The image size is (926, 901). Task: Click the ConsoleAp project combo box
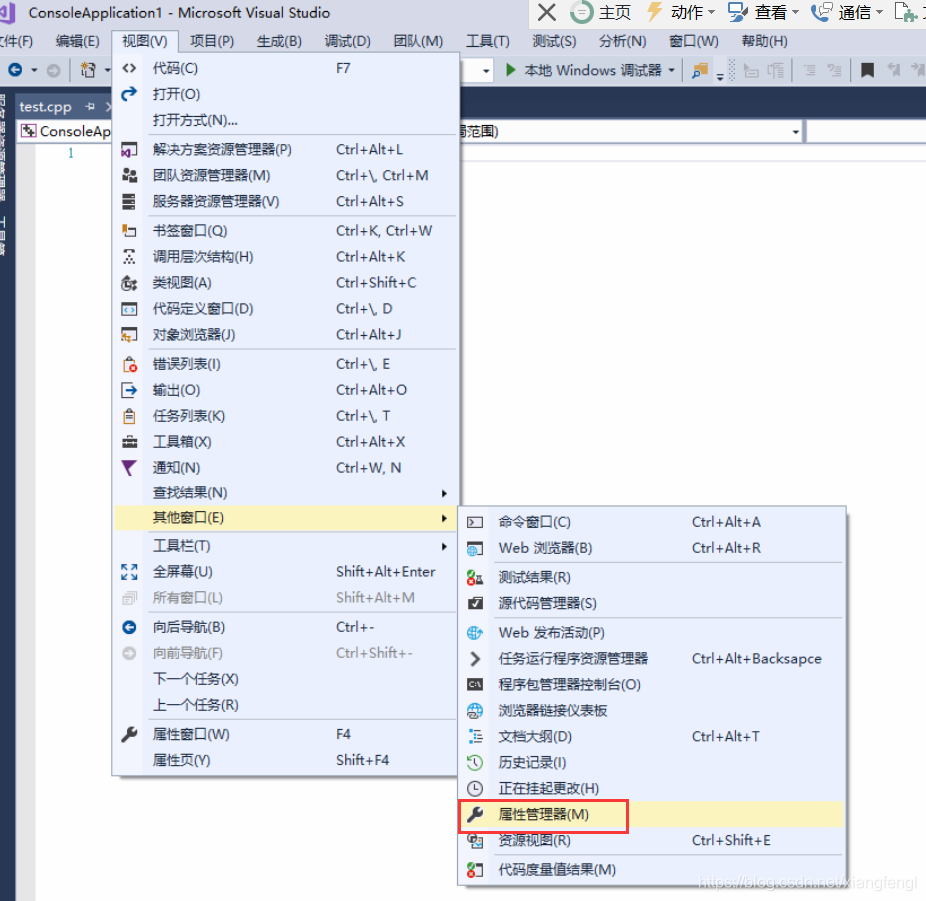click(x=65, y=131)
